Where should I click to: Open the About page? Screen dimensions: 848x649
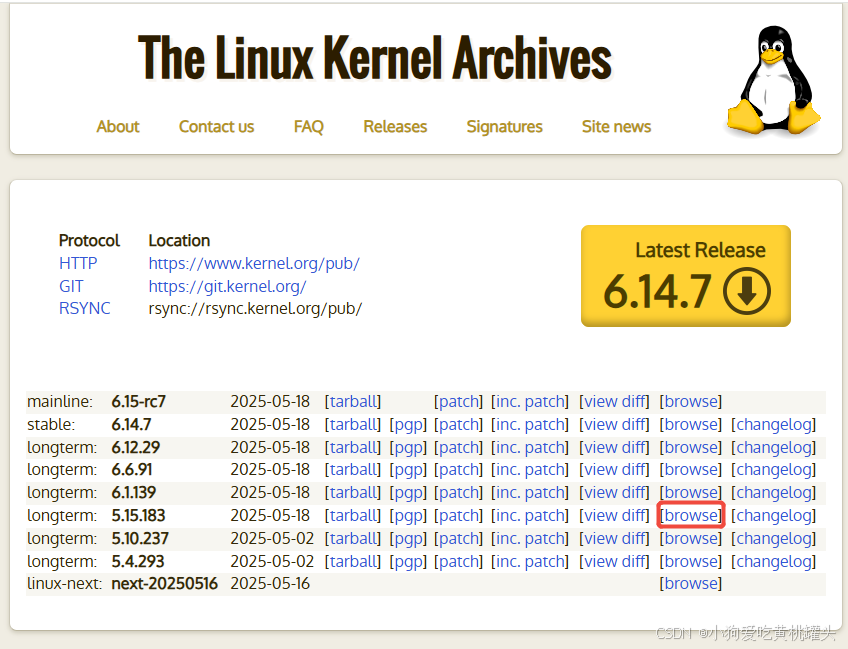point(117,127)
